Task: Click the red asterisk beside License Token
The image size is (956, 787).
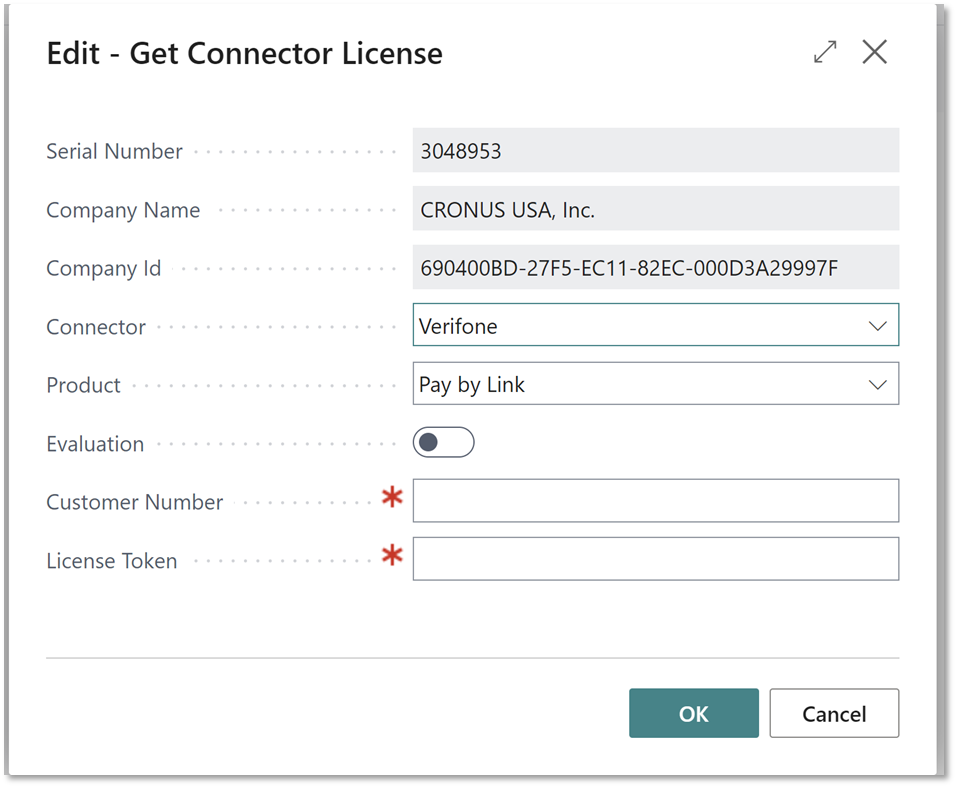Action: click(392, 555)
